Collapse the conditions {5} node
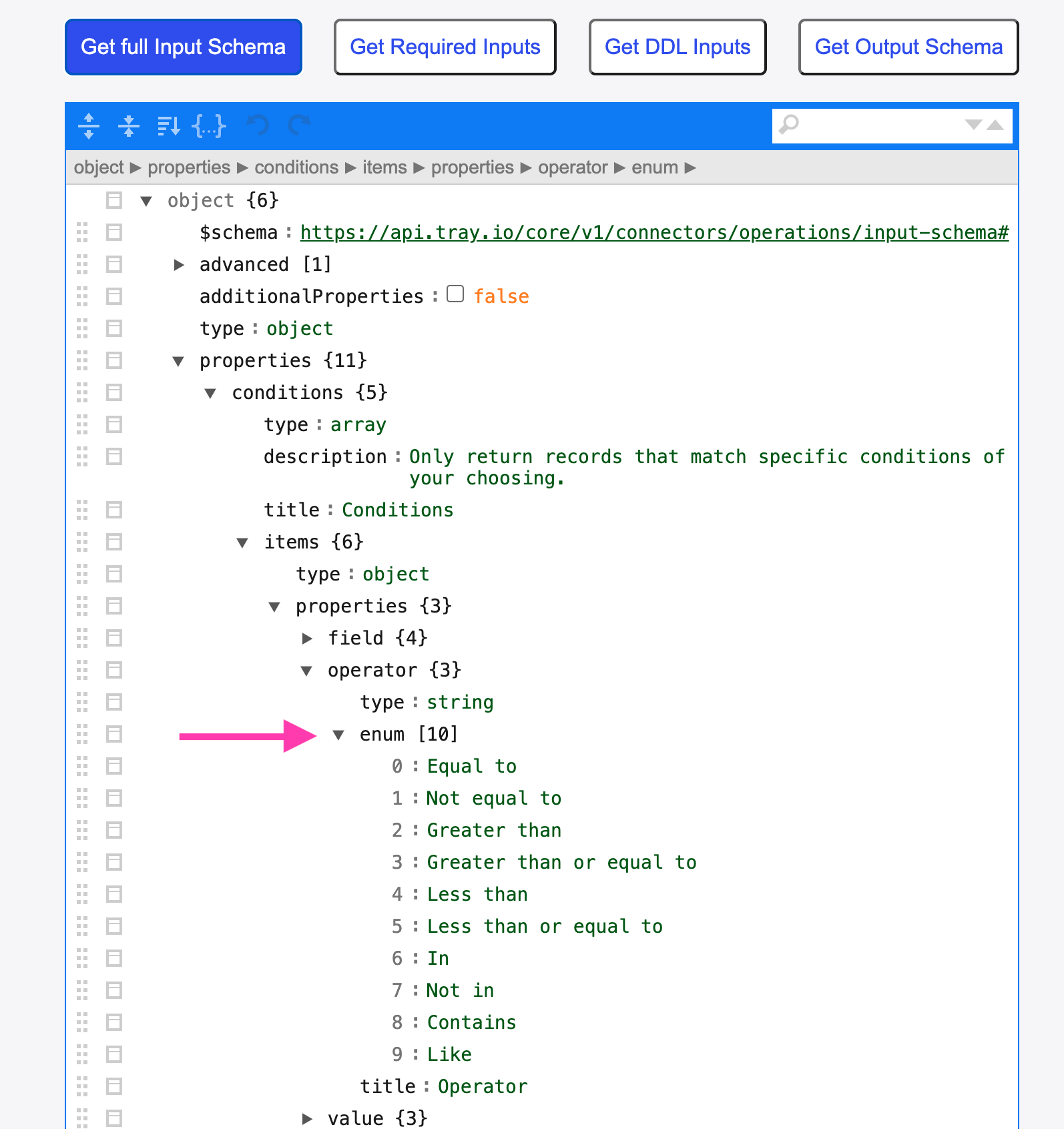The height and width of the screenshot is (1145, 1064). click(x=210, y=393)
